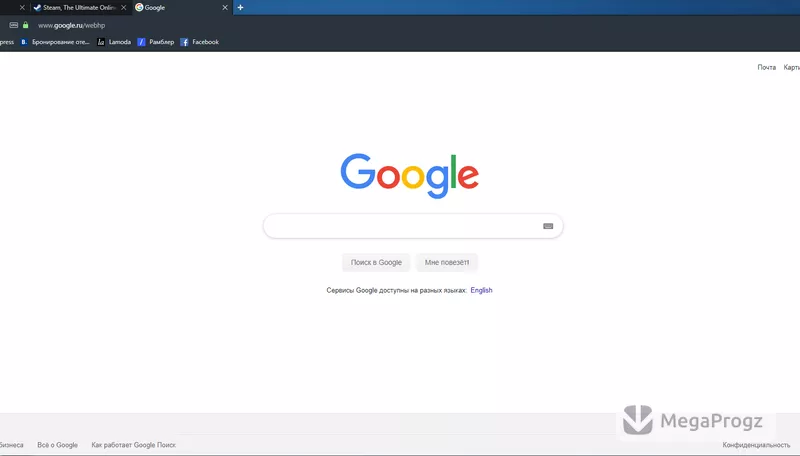
Task: Click the Google tab favicon
Action: tap(139, 8)
